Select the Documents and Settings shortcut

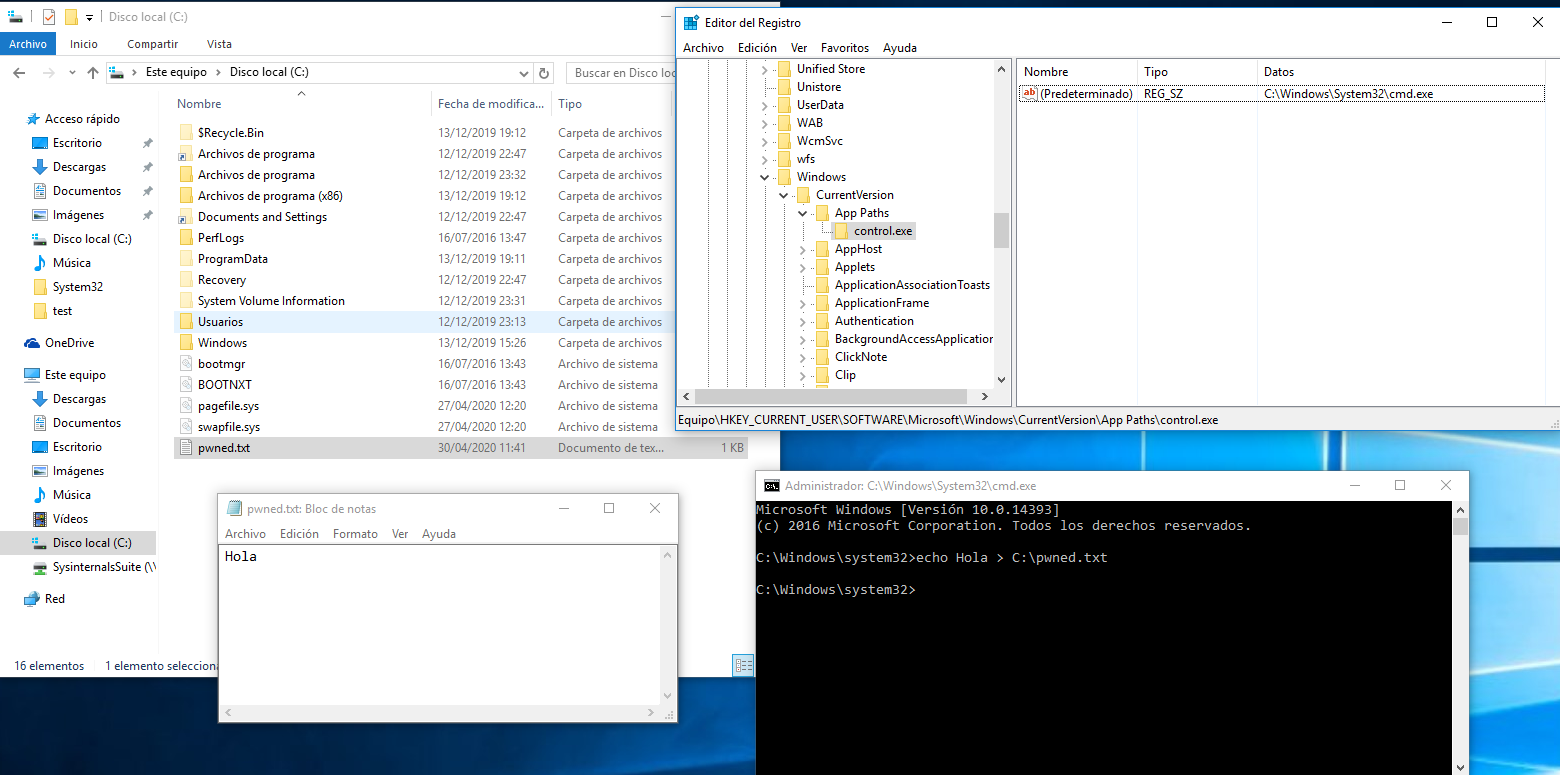[262, 217]
